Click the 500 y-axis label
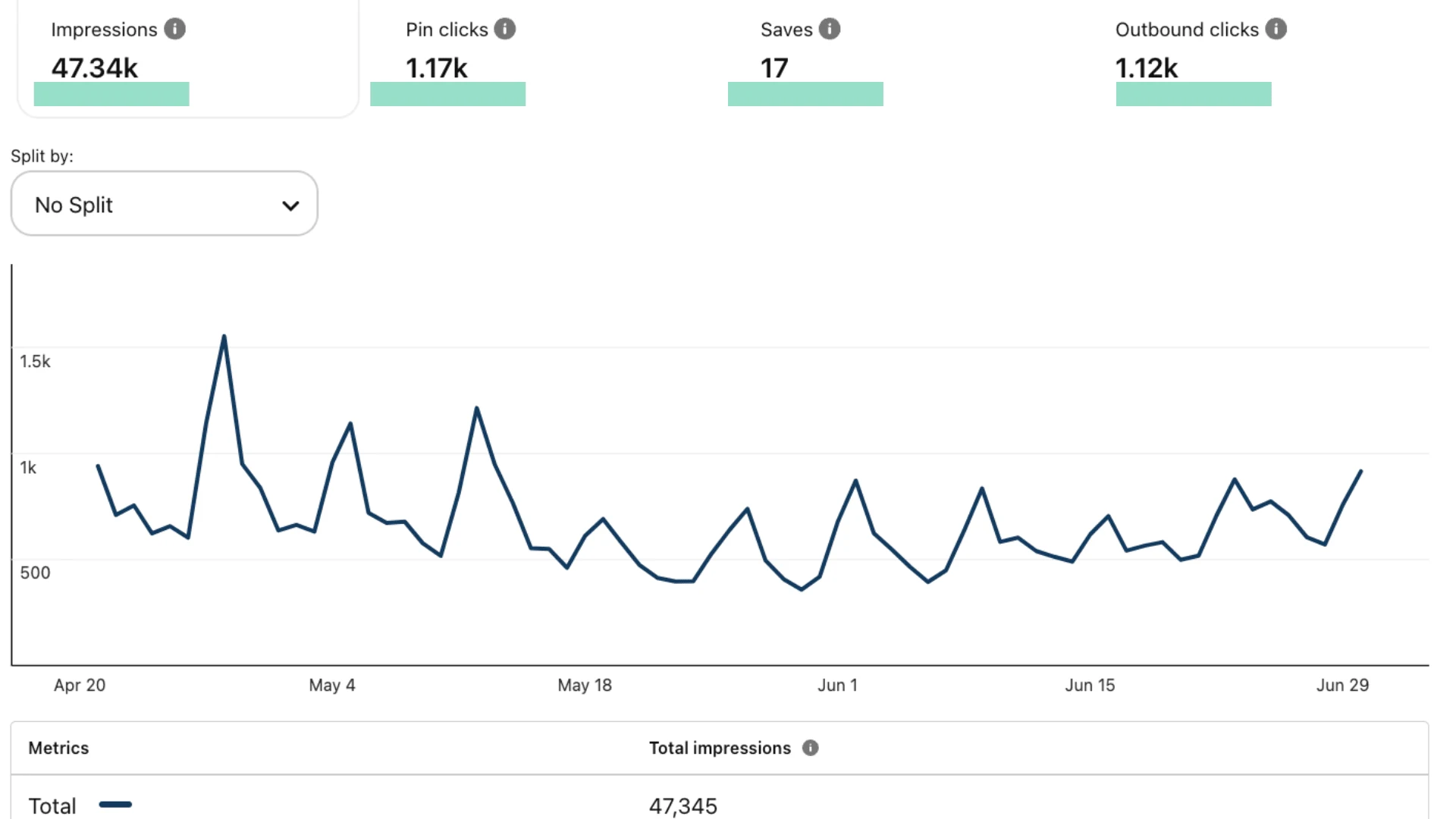The image size is (1456, 819). 35,573
